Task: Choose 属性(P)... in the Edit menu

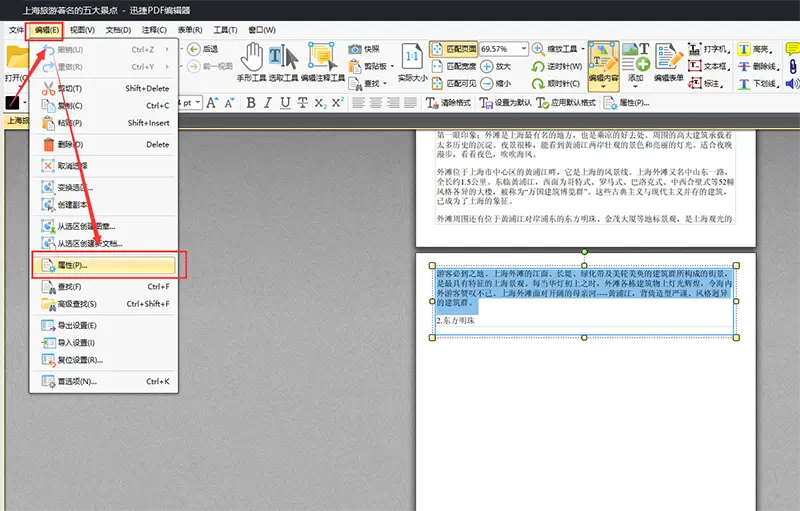Action: pyautogui.click(x=104, y=265)
